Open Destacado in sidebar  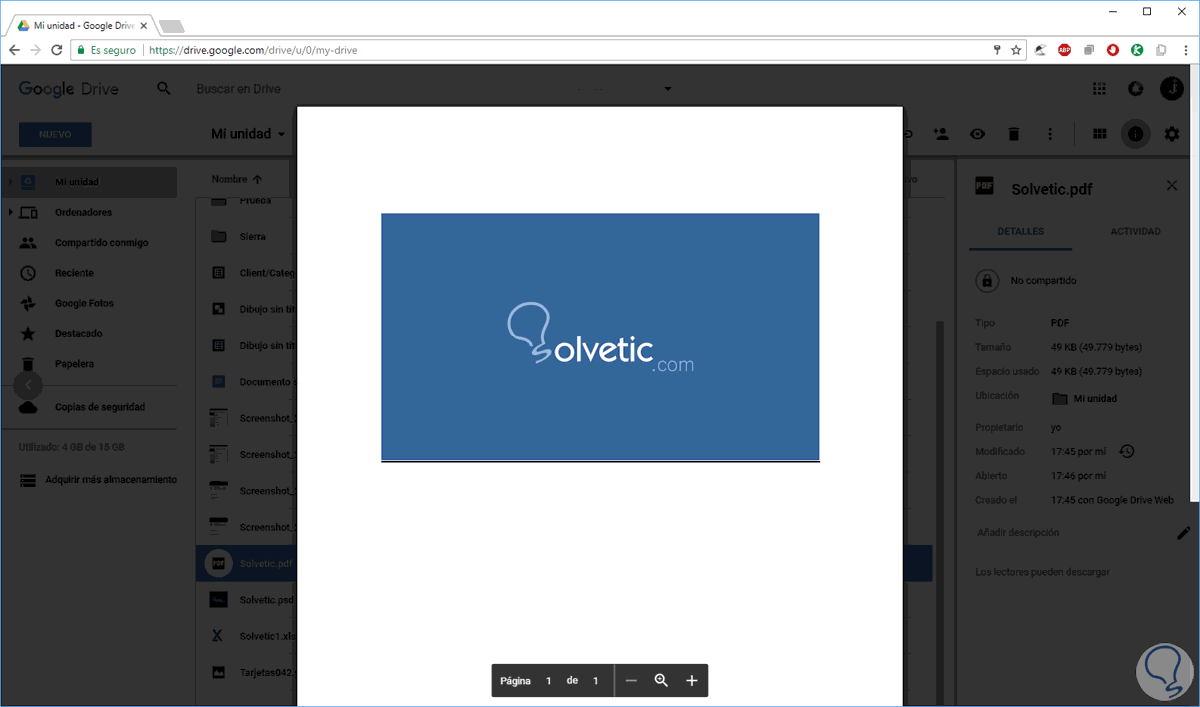[78, 333]
